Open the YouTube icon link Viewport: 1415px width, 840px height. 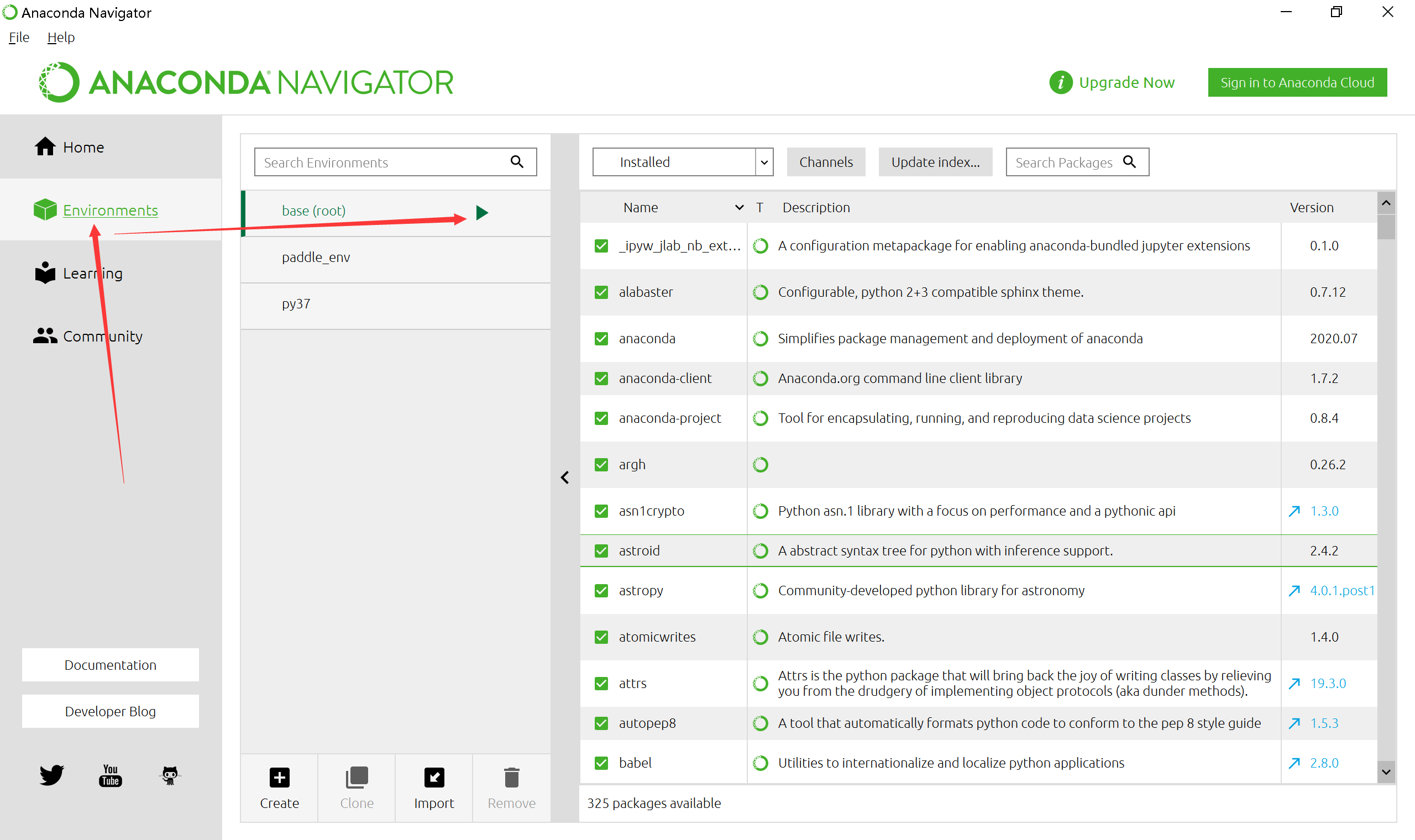(111, 775)
